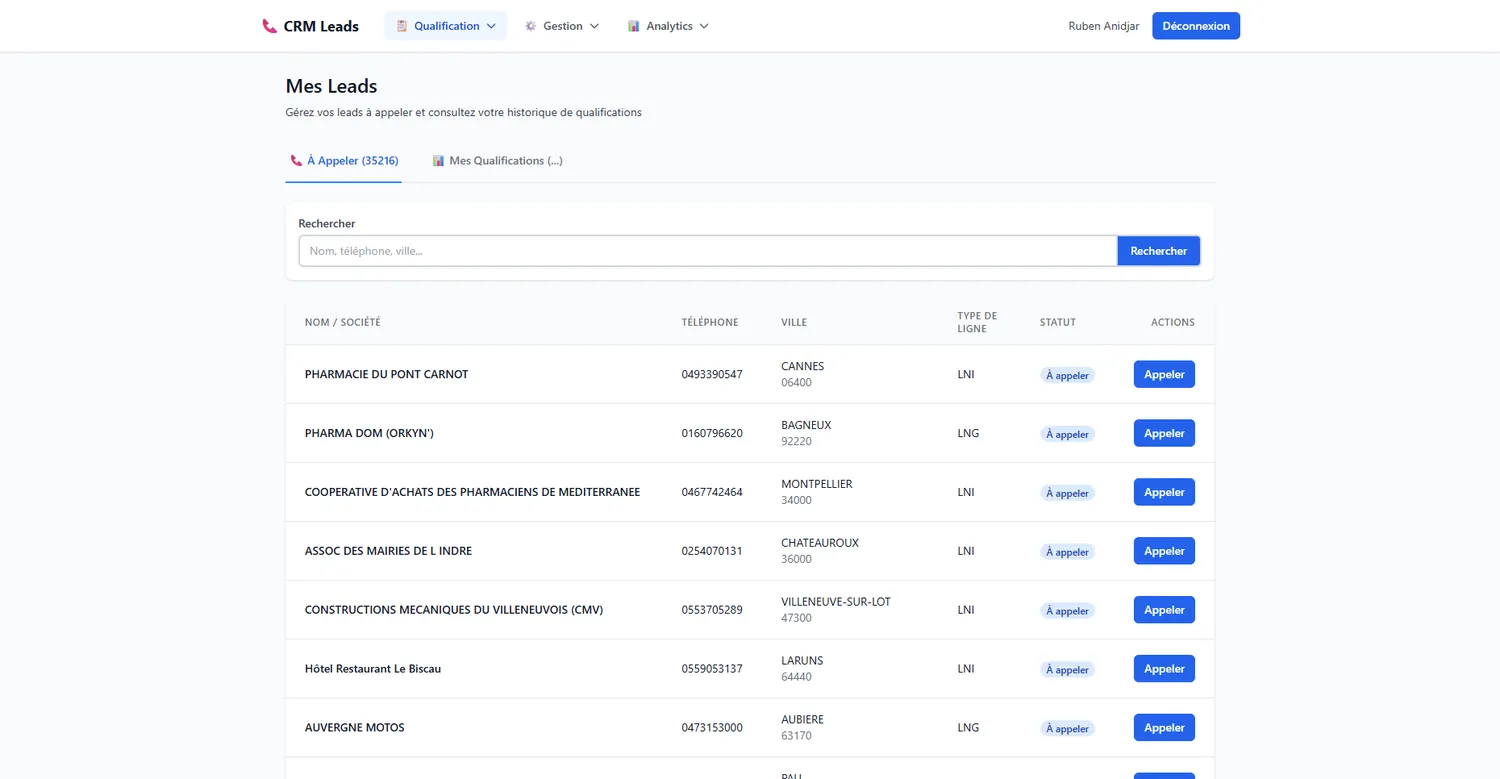Click Appeler for COOPERATIVE D'ACHATS DES PHARMACIENS

coord(1164,492)
